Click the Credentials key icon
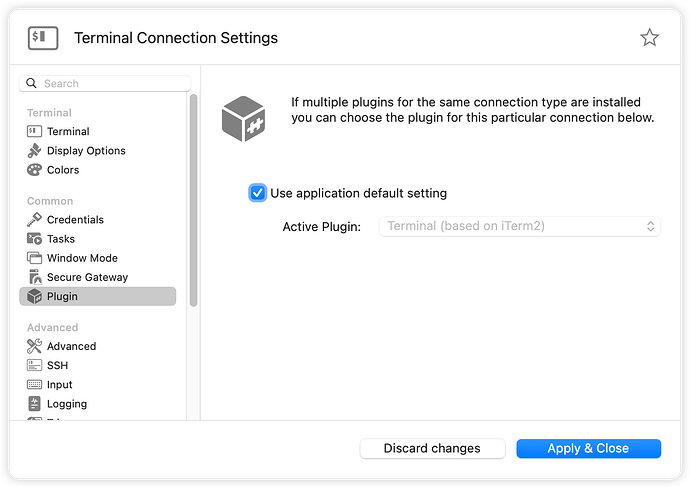This screenshot has height=487, width=690. (34, 219)
